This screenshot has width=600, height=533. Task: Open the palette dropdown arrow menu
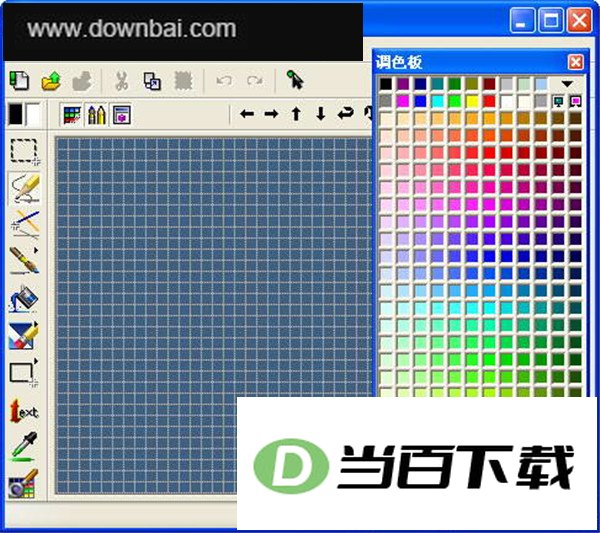pos(567,84)
